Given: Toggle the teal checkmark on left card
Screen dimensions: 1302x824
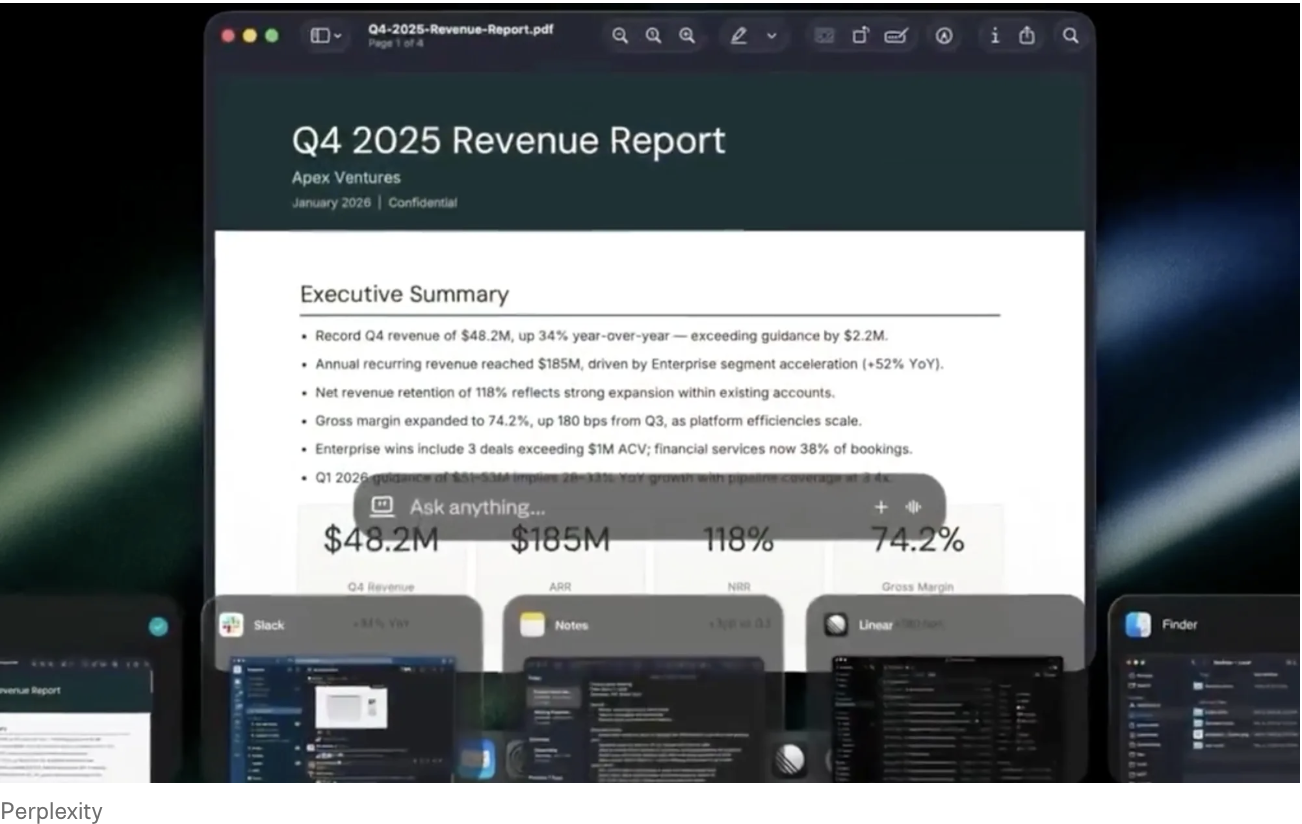Looking at the screenshot, I should pyautogui.click(x=158, y=627).
